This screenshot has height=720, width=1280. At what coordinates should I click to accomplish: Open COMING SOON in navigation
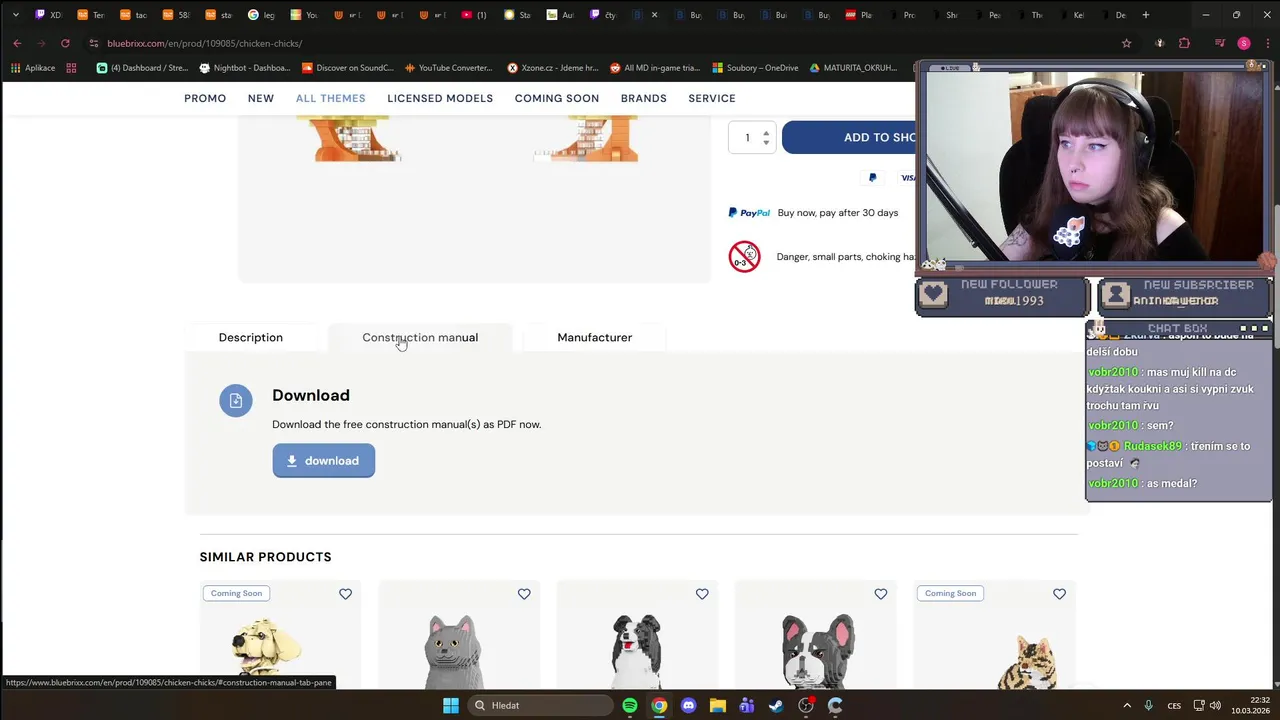(557, 98)
